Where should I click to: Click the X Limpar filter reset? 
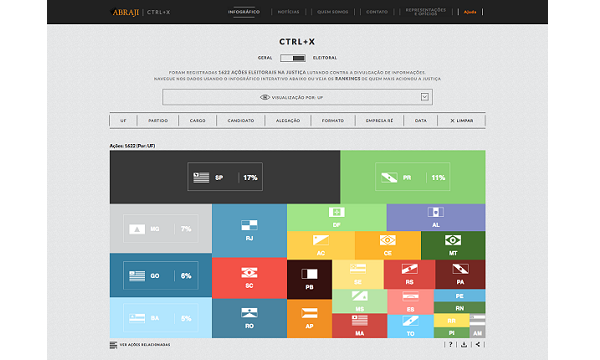461,121
